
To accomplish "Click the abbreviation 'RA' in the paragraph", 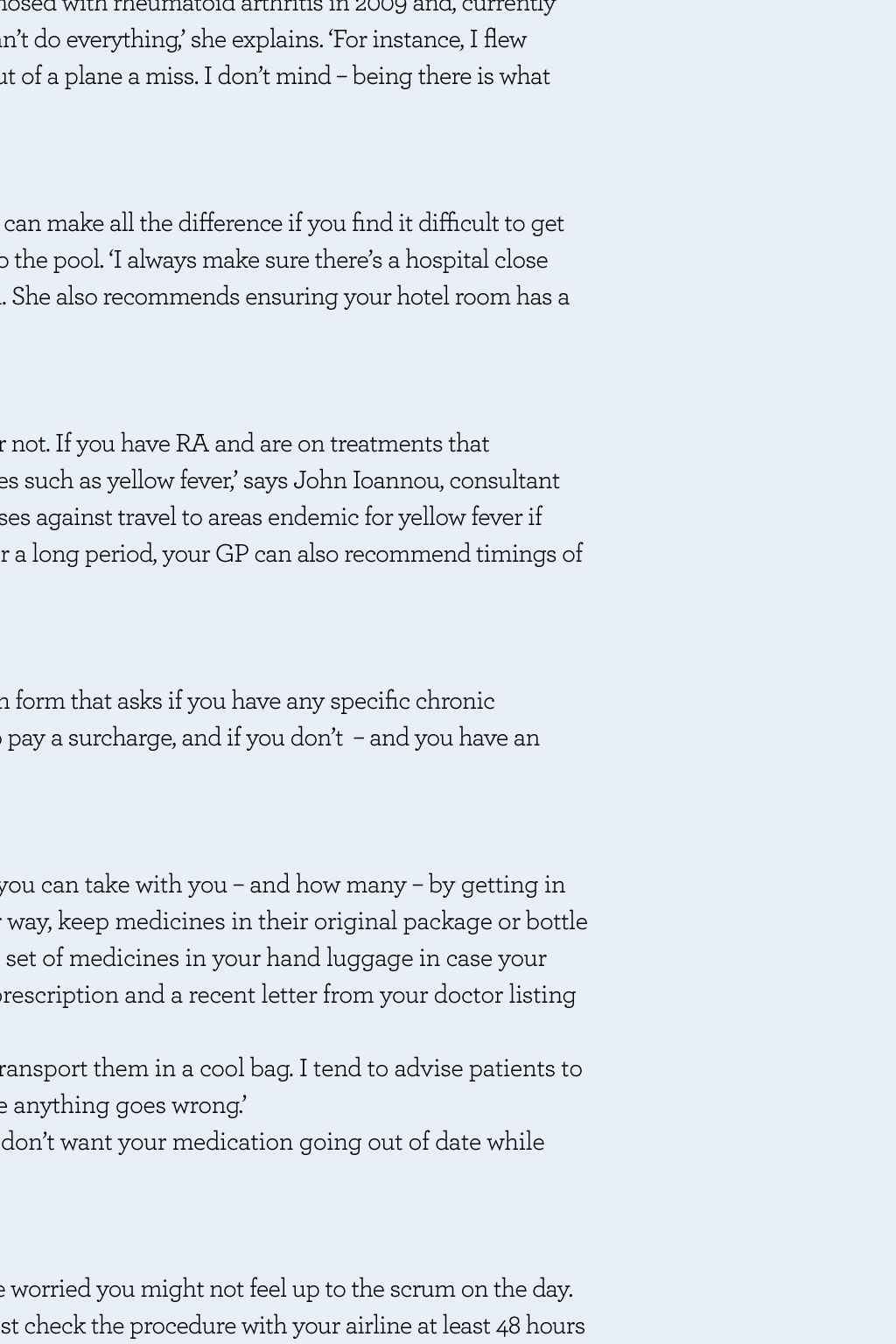I will (192, 444).
